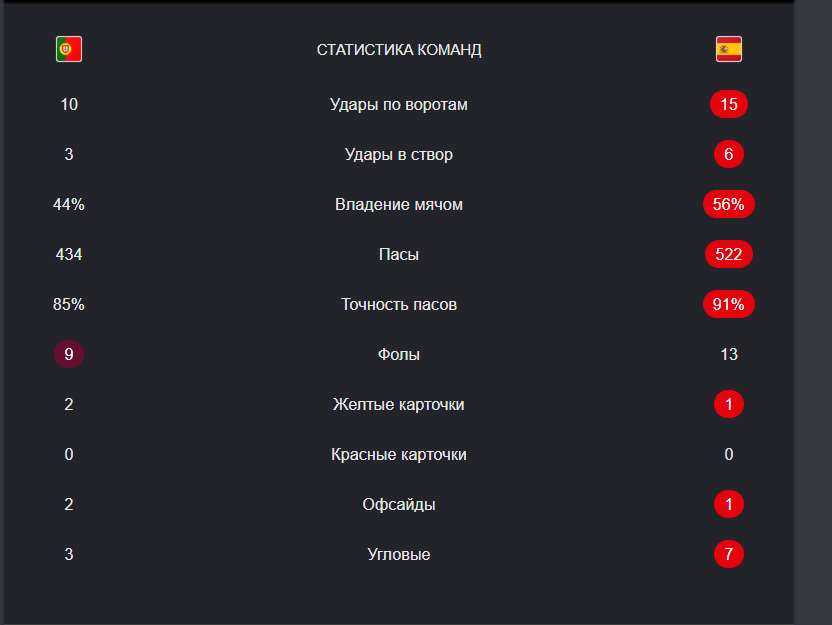Select the red 1 offsides badge

tap(729, 504)
